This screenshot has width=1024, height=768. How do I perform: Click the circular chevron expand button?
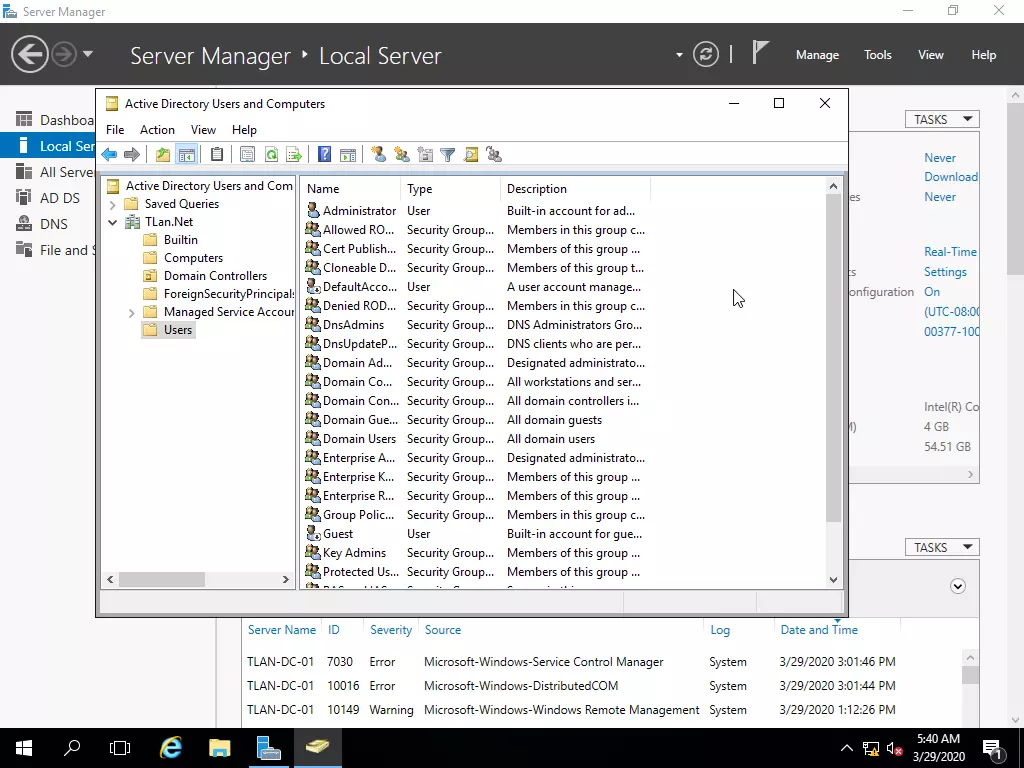coord(957,586)
